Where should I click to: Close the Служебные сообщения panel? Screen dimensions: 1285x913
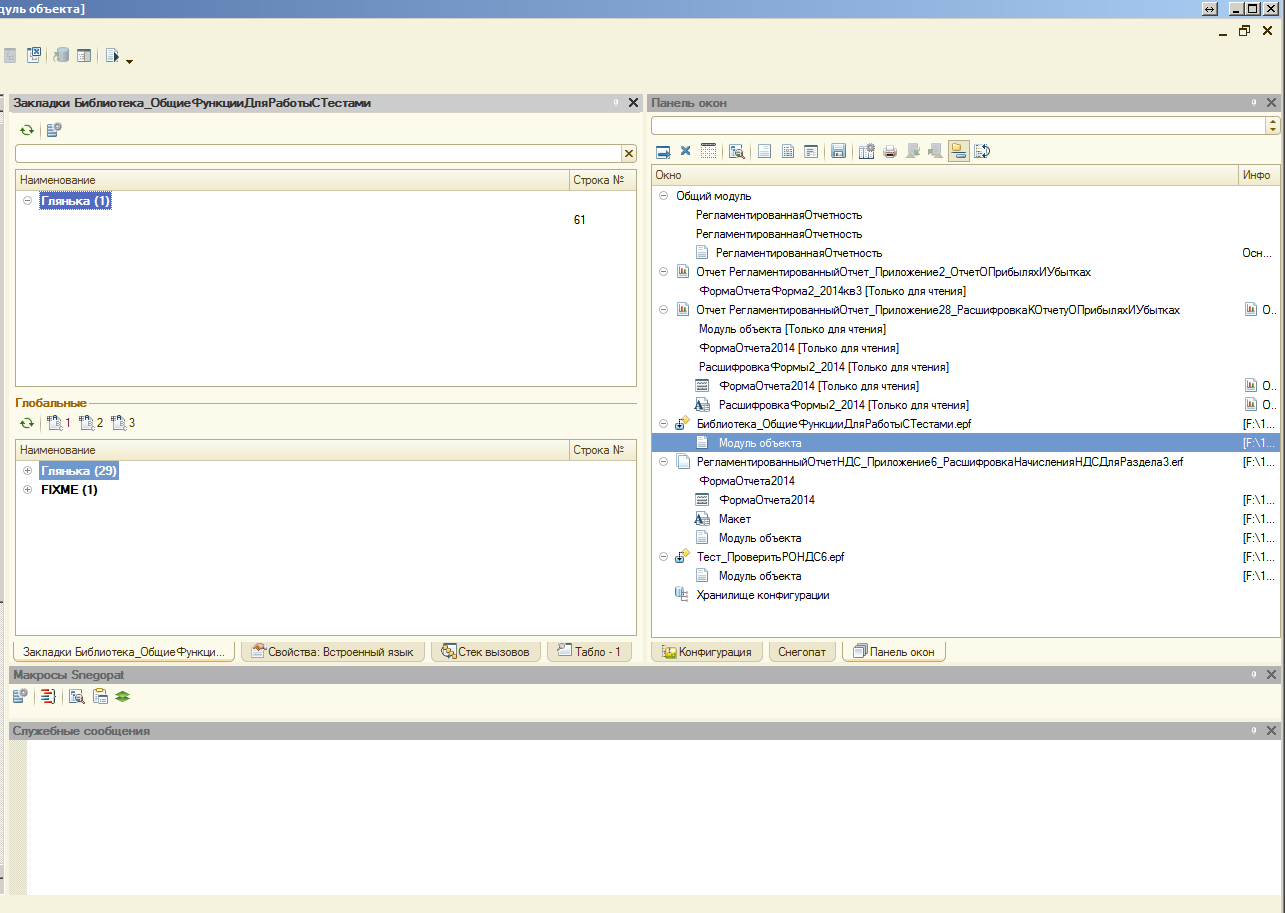click(x=1272, y=731)
